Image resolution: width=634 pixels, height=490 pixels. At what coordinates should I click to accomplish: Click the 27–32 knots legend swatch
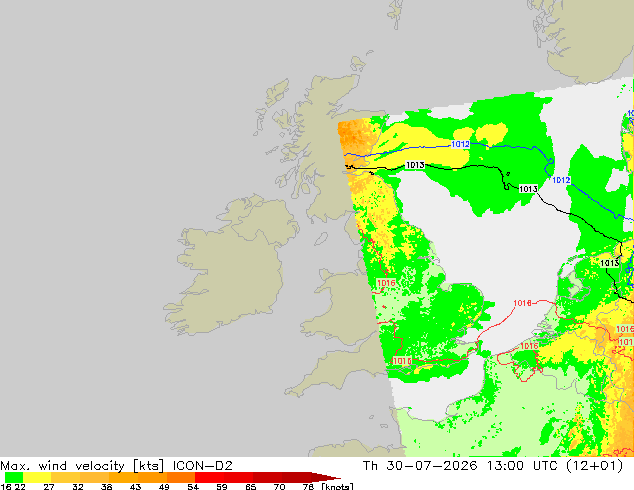tap(65, 477)
